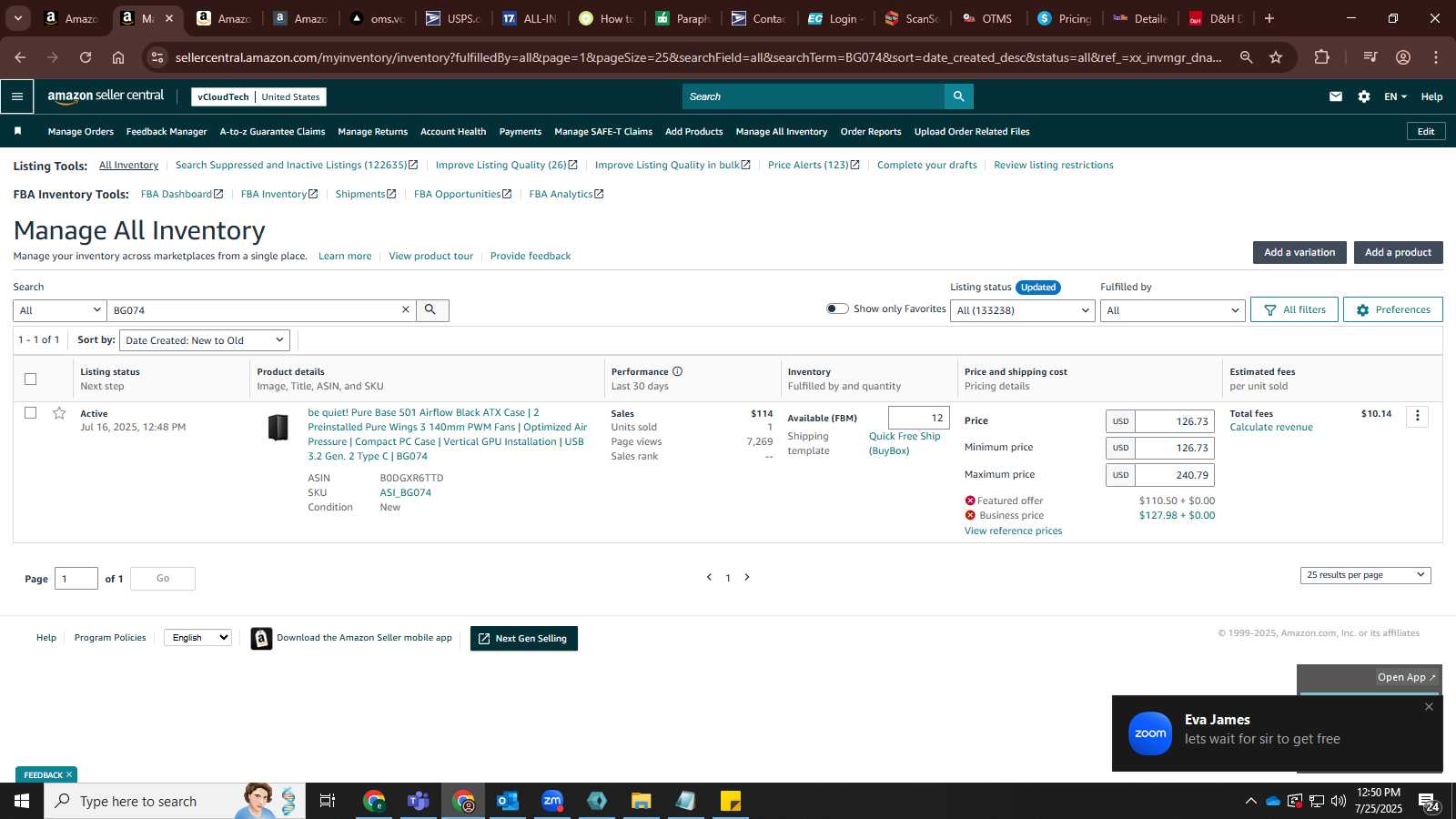1456x819 pixels.
Task: Click the bookmark flag icon in navigation bar
Action: click(17, 131)
